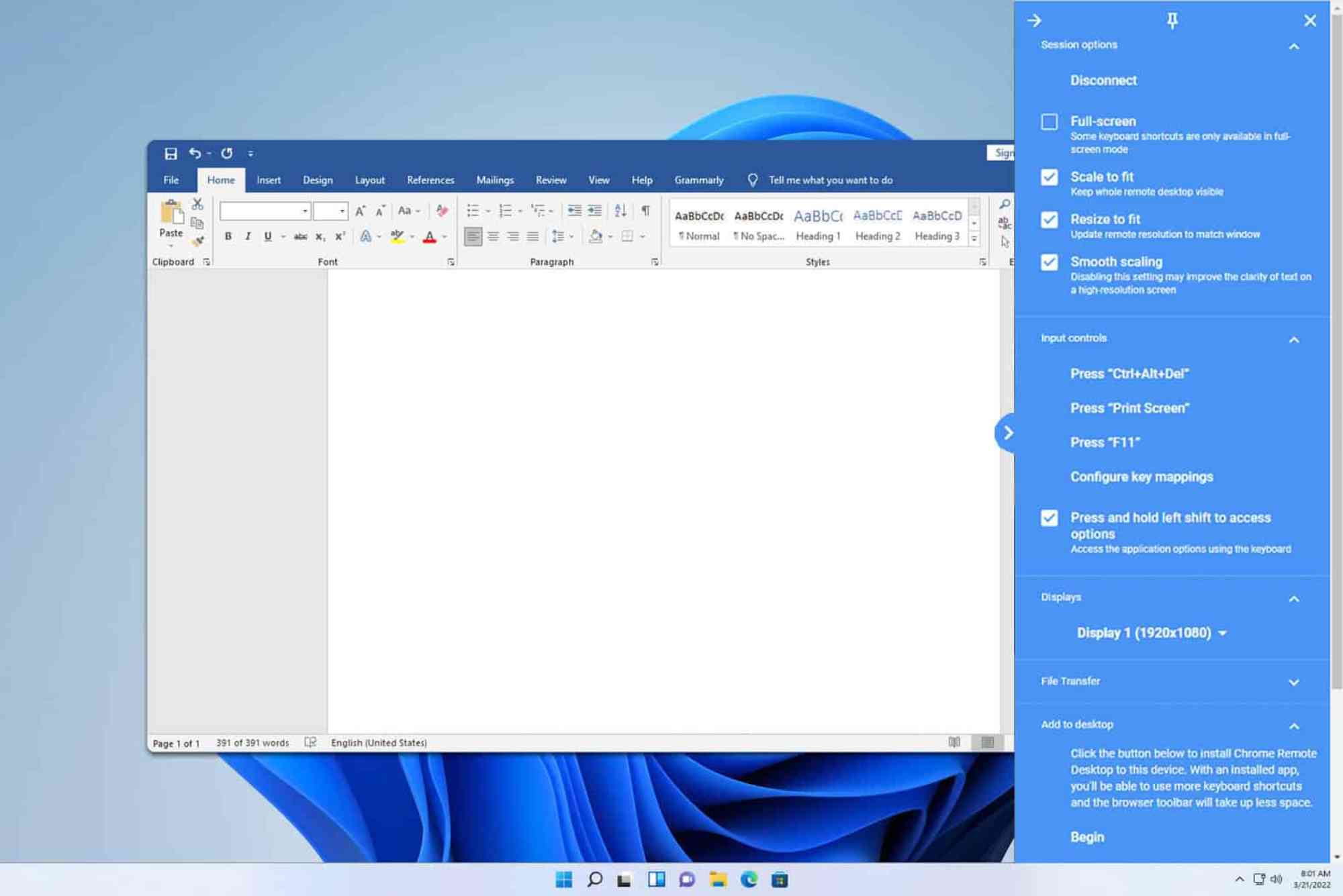Apply Superscript formatting
1343x896 pixels.
tap(340, 236)
